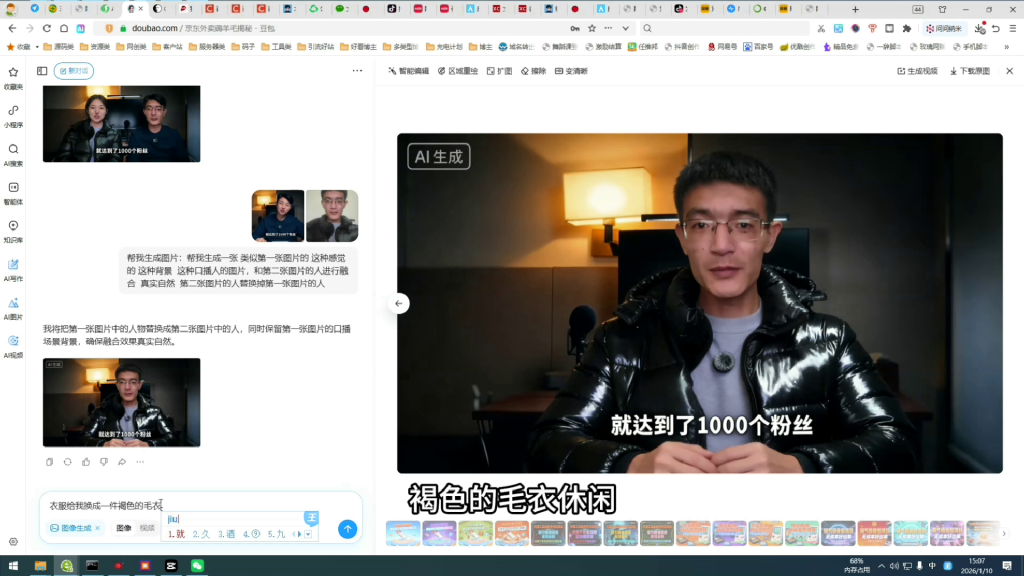
Task: Open the more options menu under the image
Action: (140, 462)
